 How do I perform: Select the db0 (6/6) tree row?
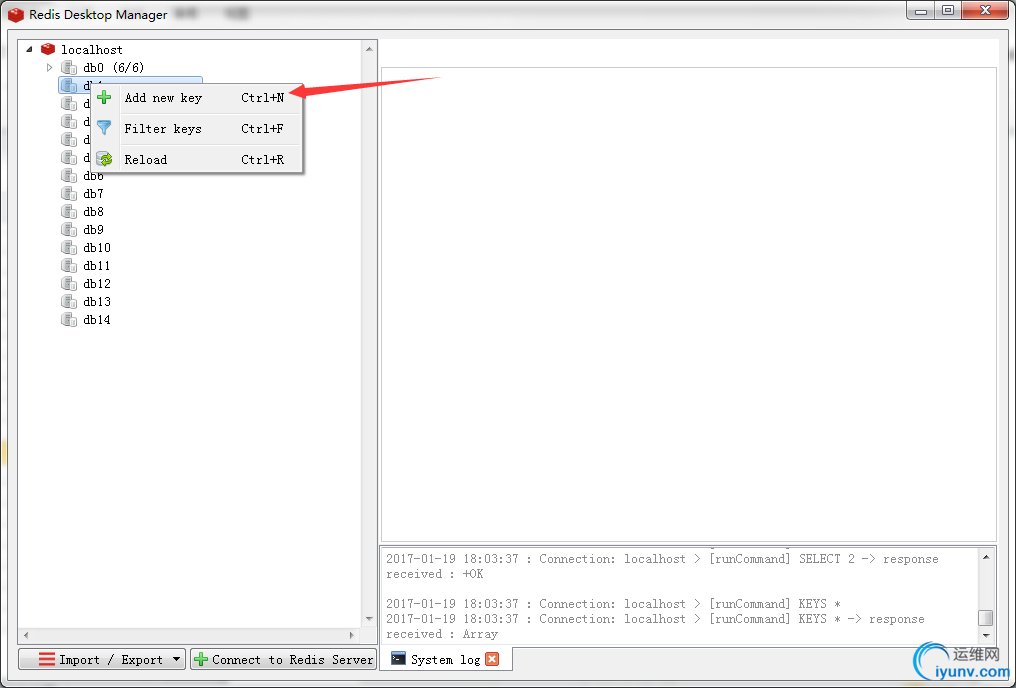point(113,67)
